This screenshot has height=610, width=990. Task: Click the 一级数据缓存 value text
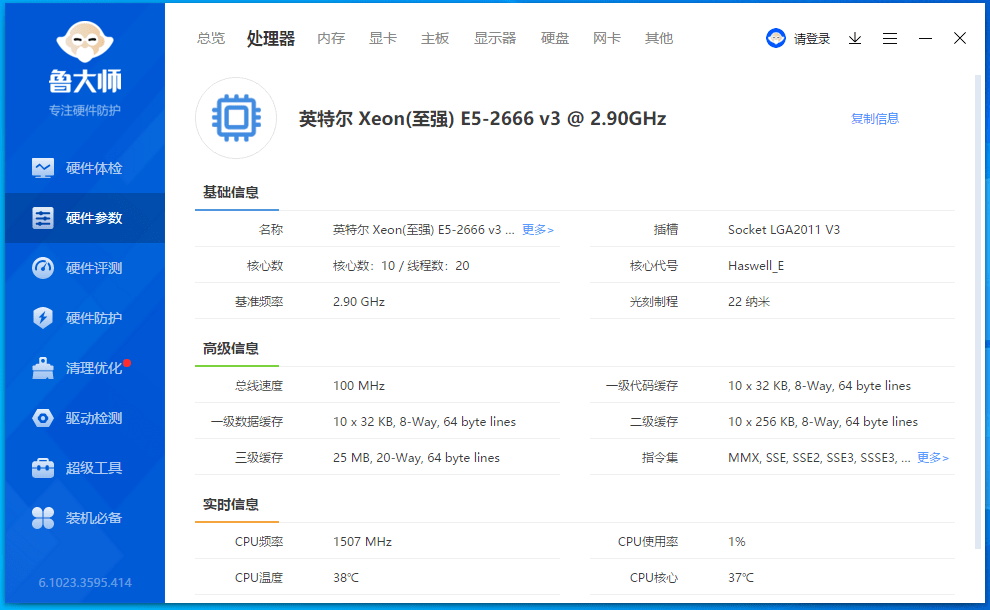[x=424, y=422]
